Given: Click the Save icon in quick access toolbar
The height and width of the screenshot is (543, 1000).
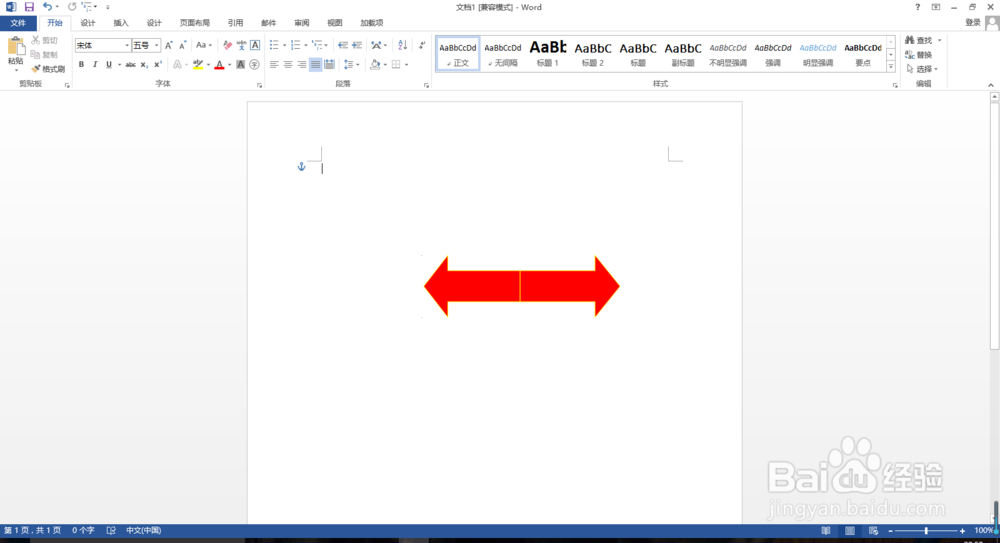Looking at the screenshot, I should pos(29,7).
